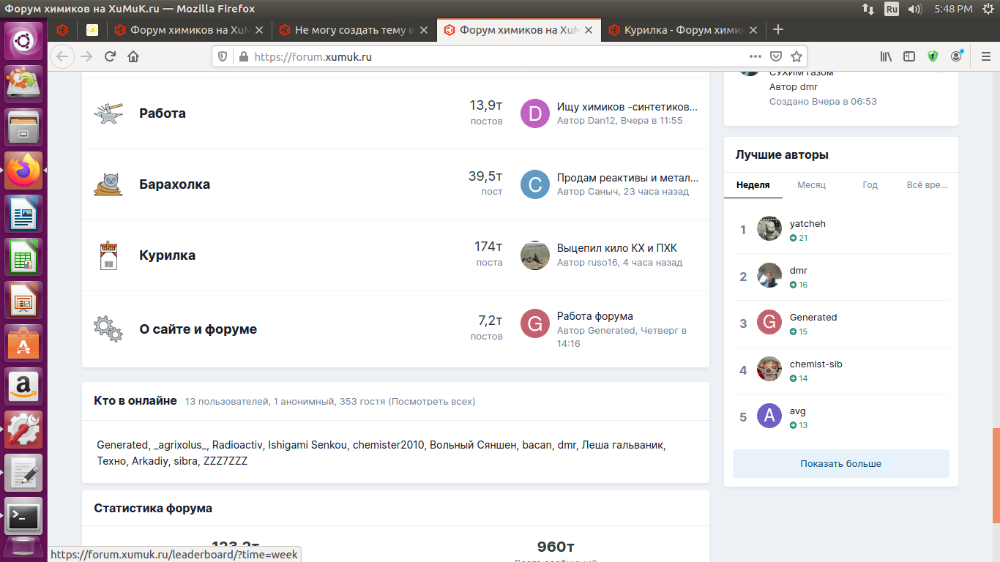Viewport: 1000px width, 562px height.
Task: Go to the Firefox home page
Action: (x=134, y=57)
